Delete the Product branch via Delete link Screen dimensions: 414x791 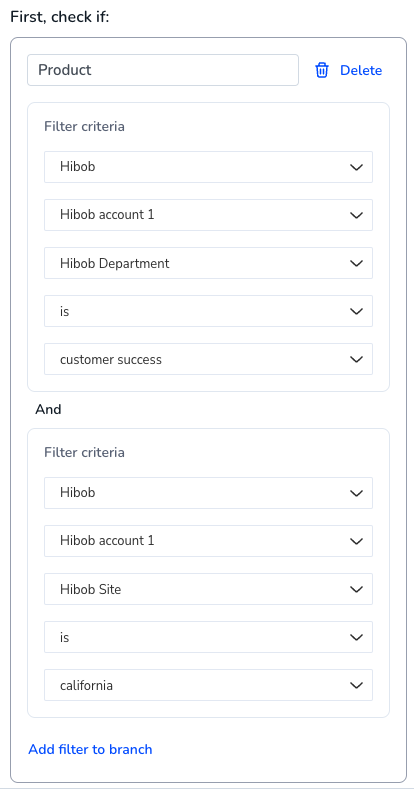click(x=361, y=70)
